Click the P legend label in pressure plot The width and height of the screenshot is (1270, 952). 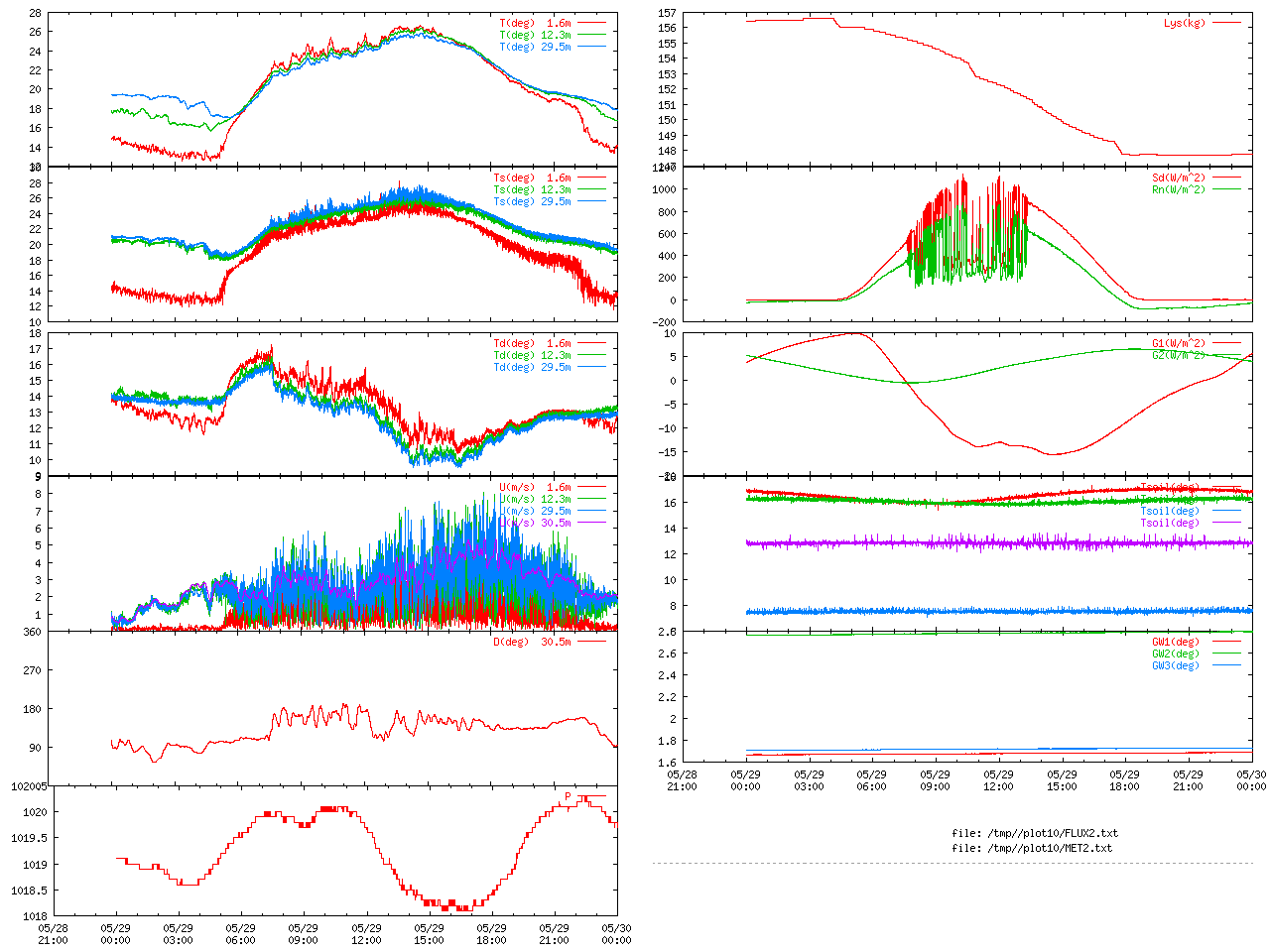pos(568,796)
